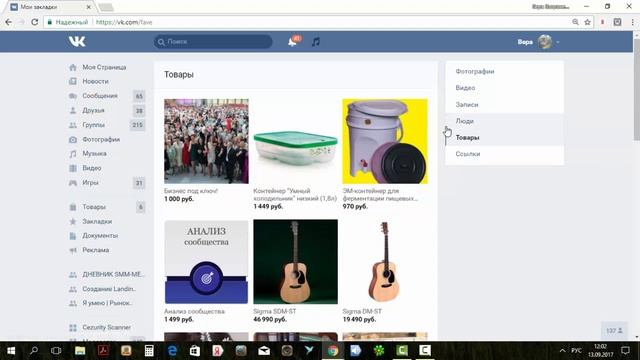640x360 pixels.
Task: Select the Товары bookmarks tab on right
Action: click(x=467, y=138)
